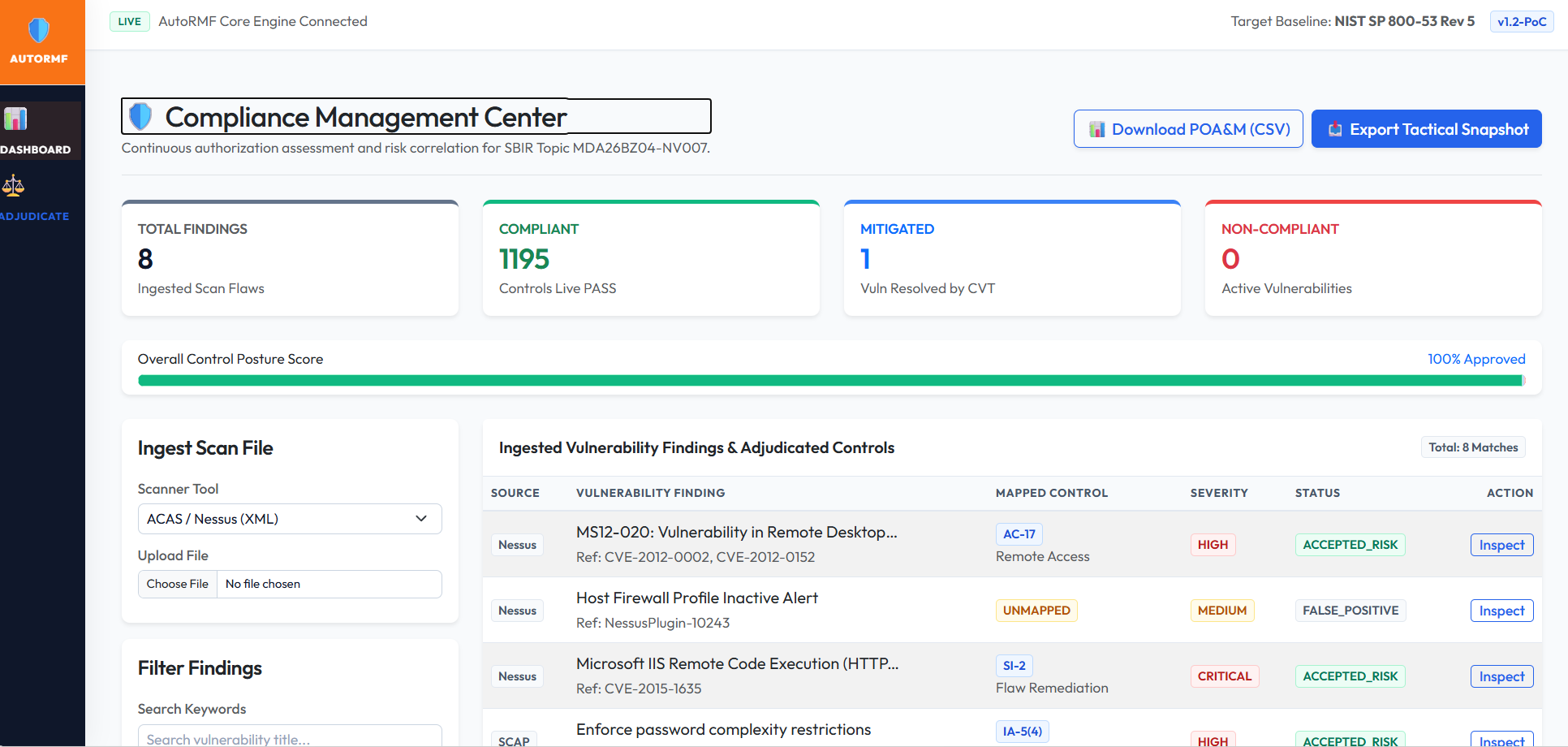This screenshot has height=747, width=1568.
Task: Open the Scanner Tool dropdown ACAS / Nessus
Action: pos(290,519)
